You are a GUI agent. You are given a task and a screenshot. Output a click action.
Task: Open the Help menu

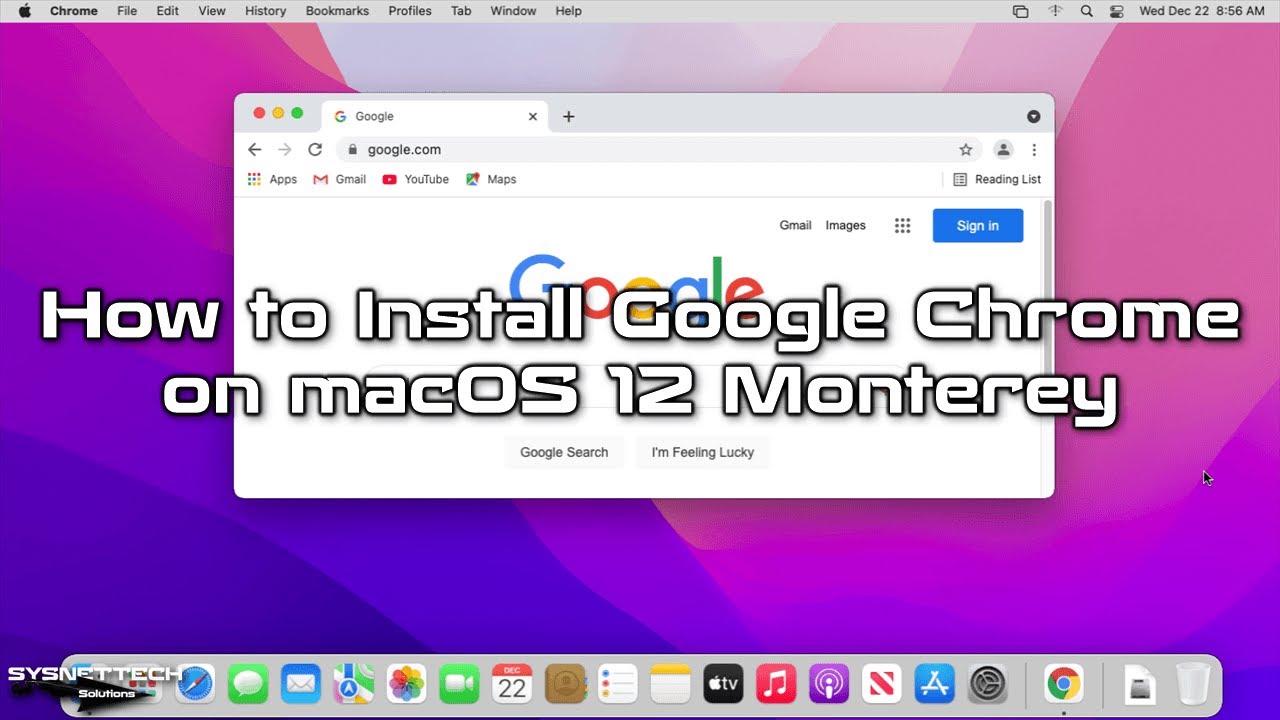click(x=568, y=11)
